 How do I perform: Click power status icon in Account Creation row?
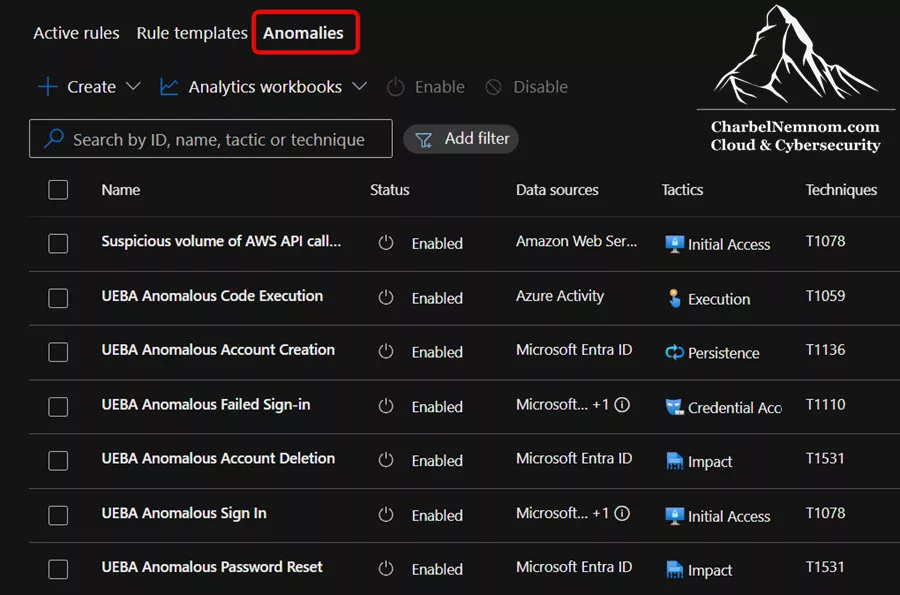386,351
